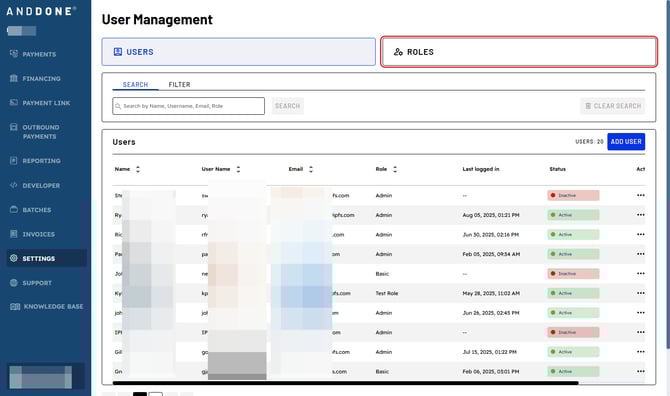Viewport: 670px width, 396px height.
Task: Click the Users: 20 count label
Action: tap(589, 141)
